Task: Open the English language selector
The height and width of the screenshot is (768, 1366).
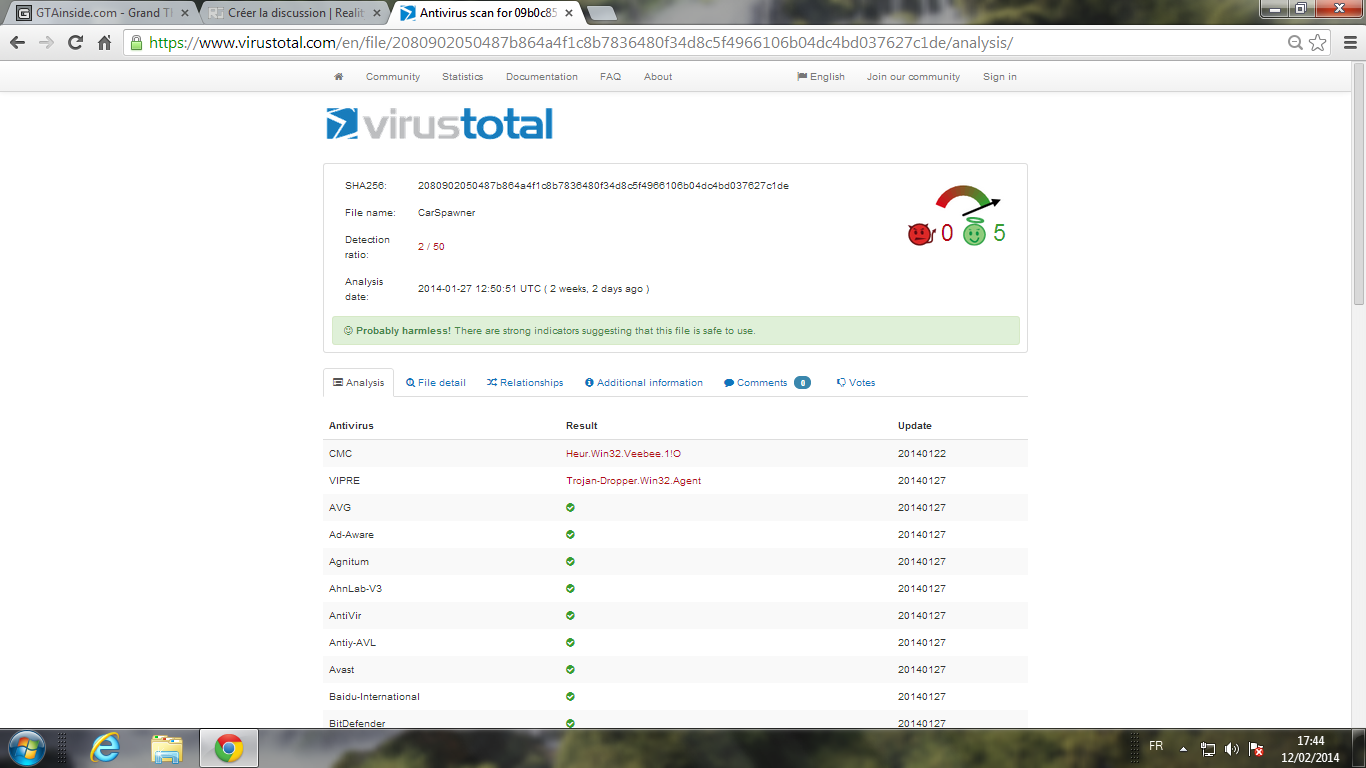Action: tap(821, 77)
